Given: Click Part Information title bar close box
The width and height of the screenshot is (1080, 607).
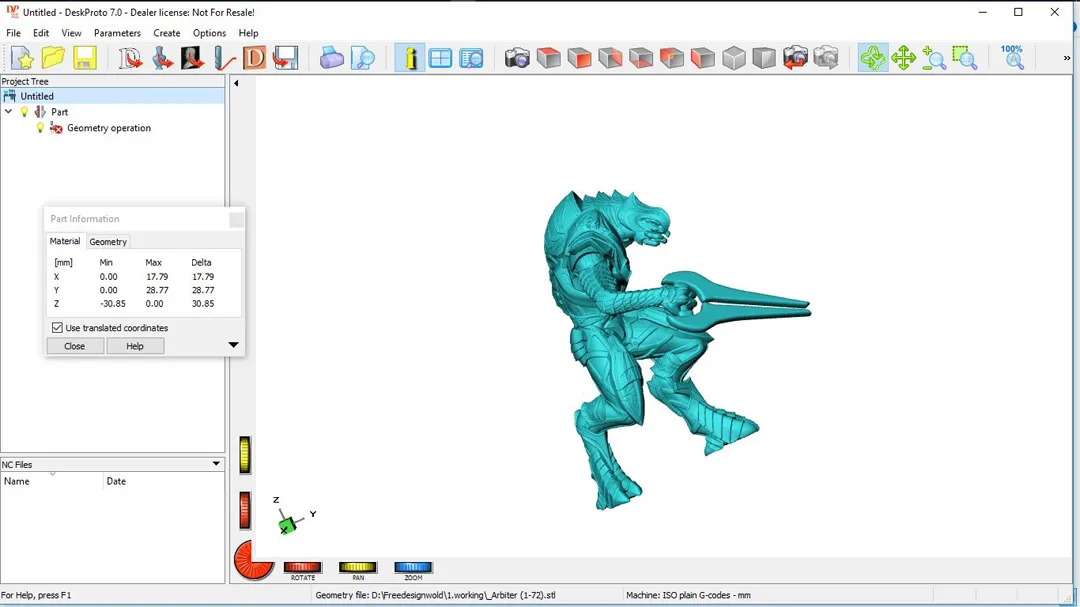Looking at the screenshot, I should 236,219.
